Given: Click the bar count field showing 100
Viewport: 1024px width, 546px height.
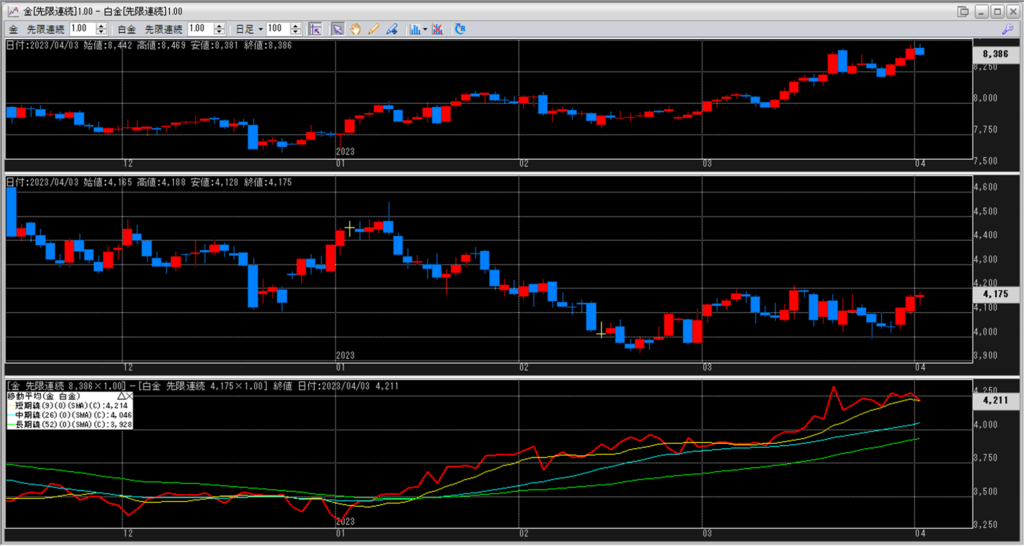Looking at the screenshot, I should tap(278, 29).
